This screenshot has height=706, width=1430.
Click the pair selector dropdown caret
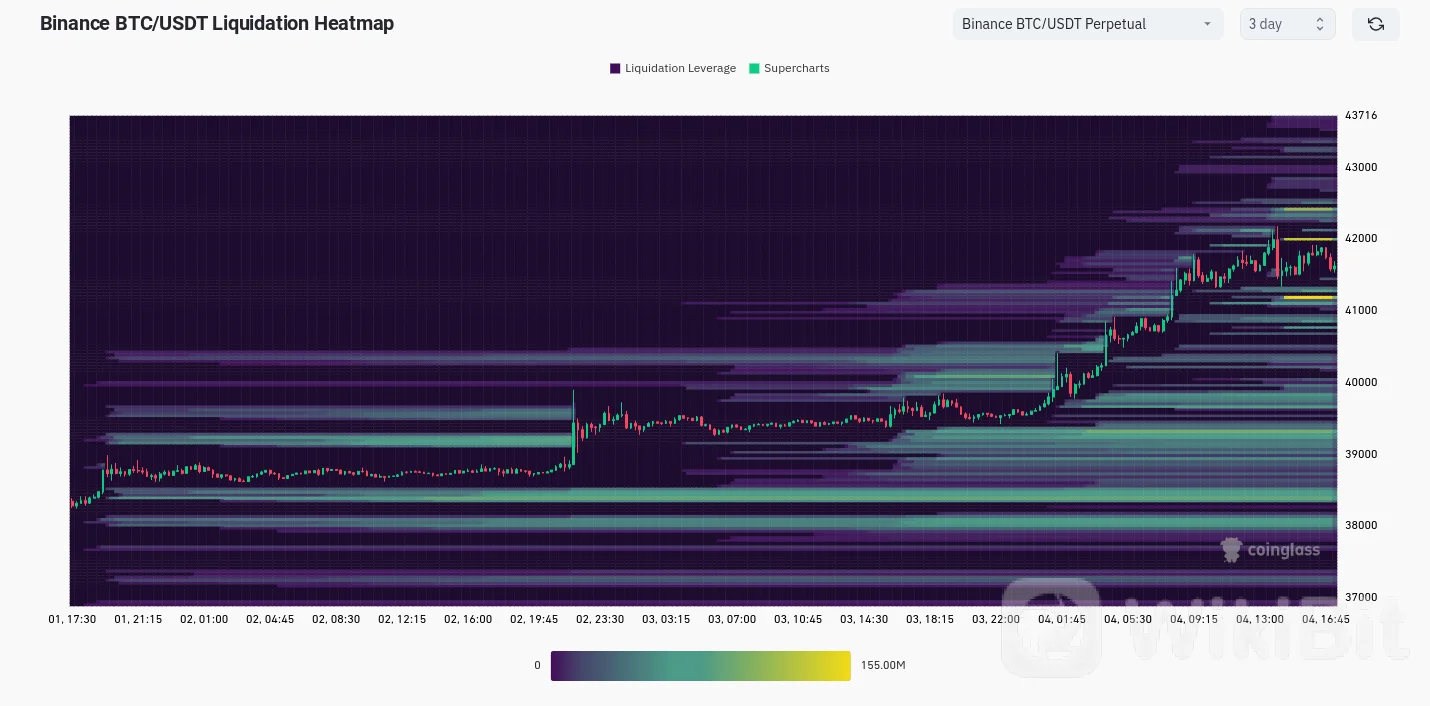click(x=1207, y=24)
